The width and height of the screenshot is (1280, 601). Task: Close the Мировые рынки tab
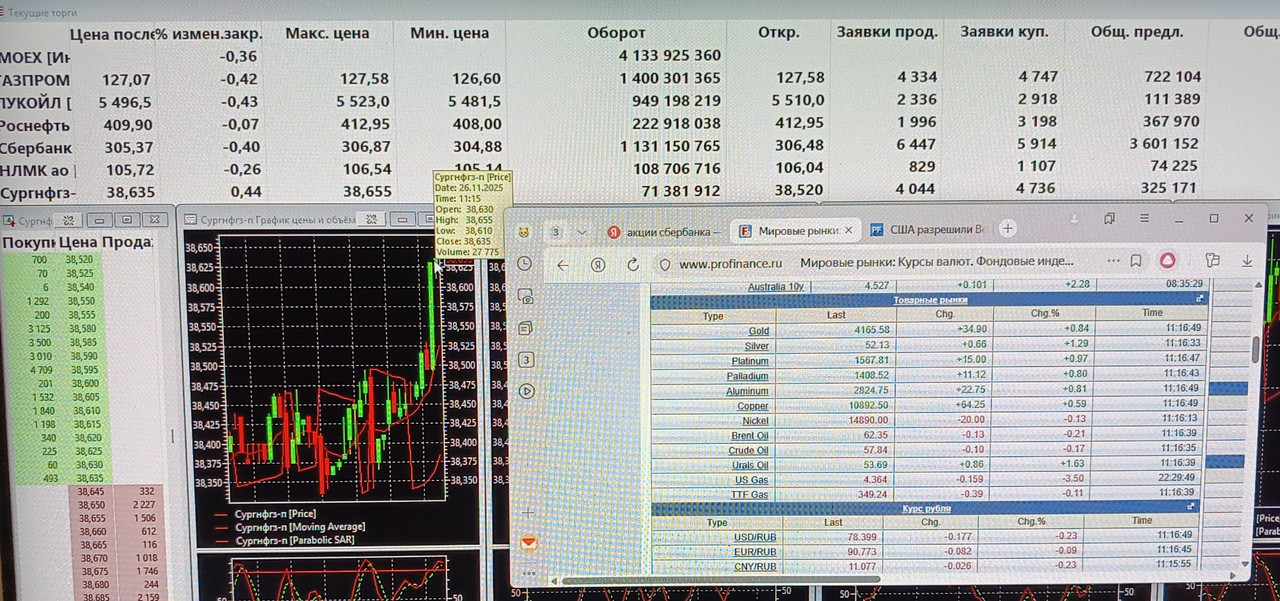[849, 230]
